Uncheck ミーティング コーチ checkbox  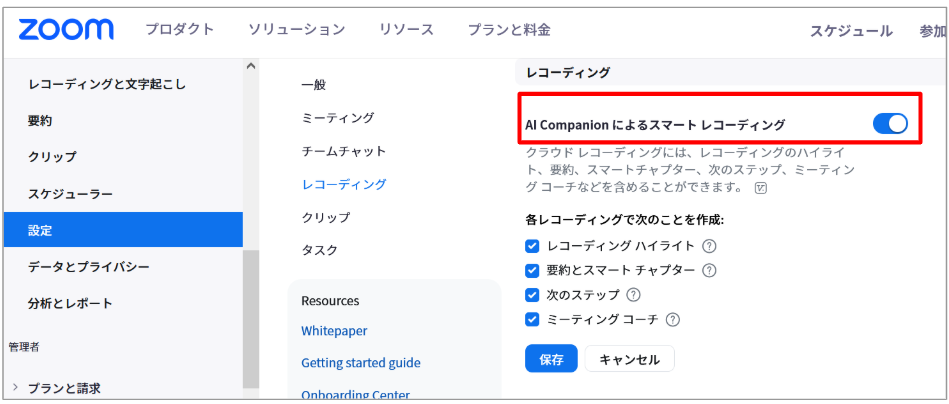[x=532, y=319]
